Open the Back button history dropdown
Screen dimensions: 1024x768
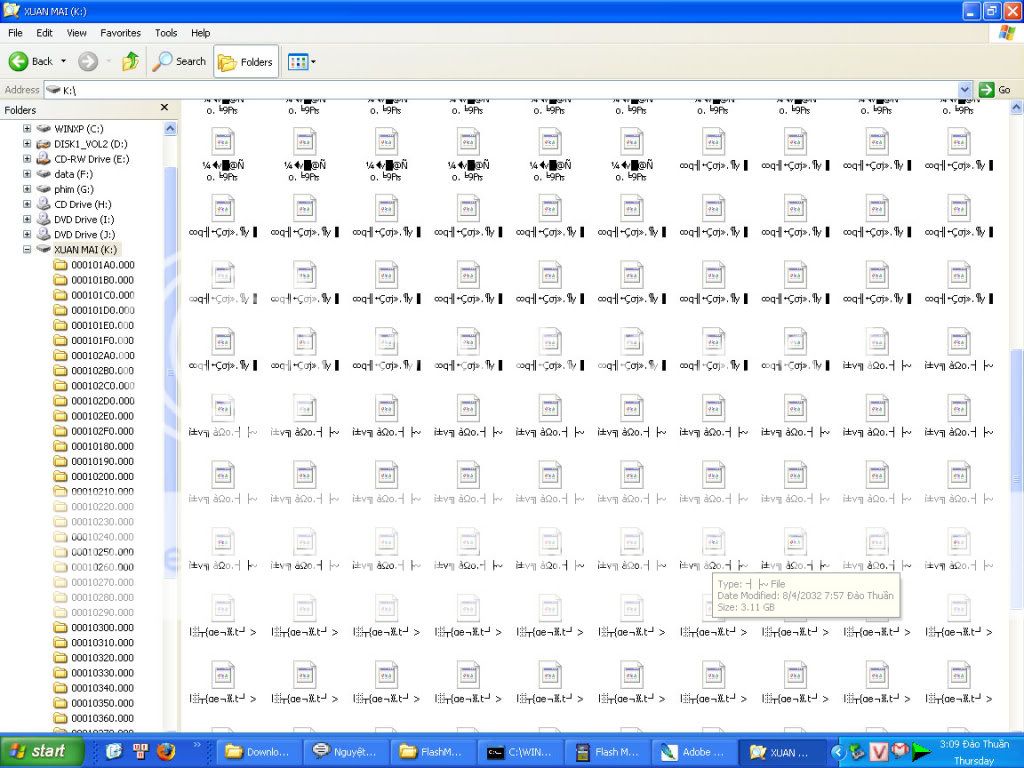coord(64,62)
